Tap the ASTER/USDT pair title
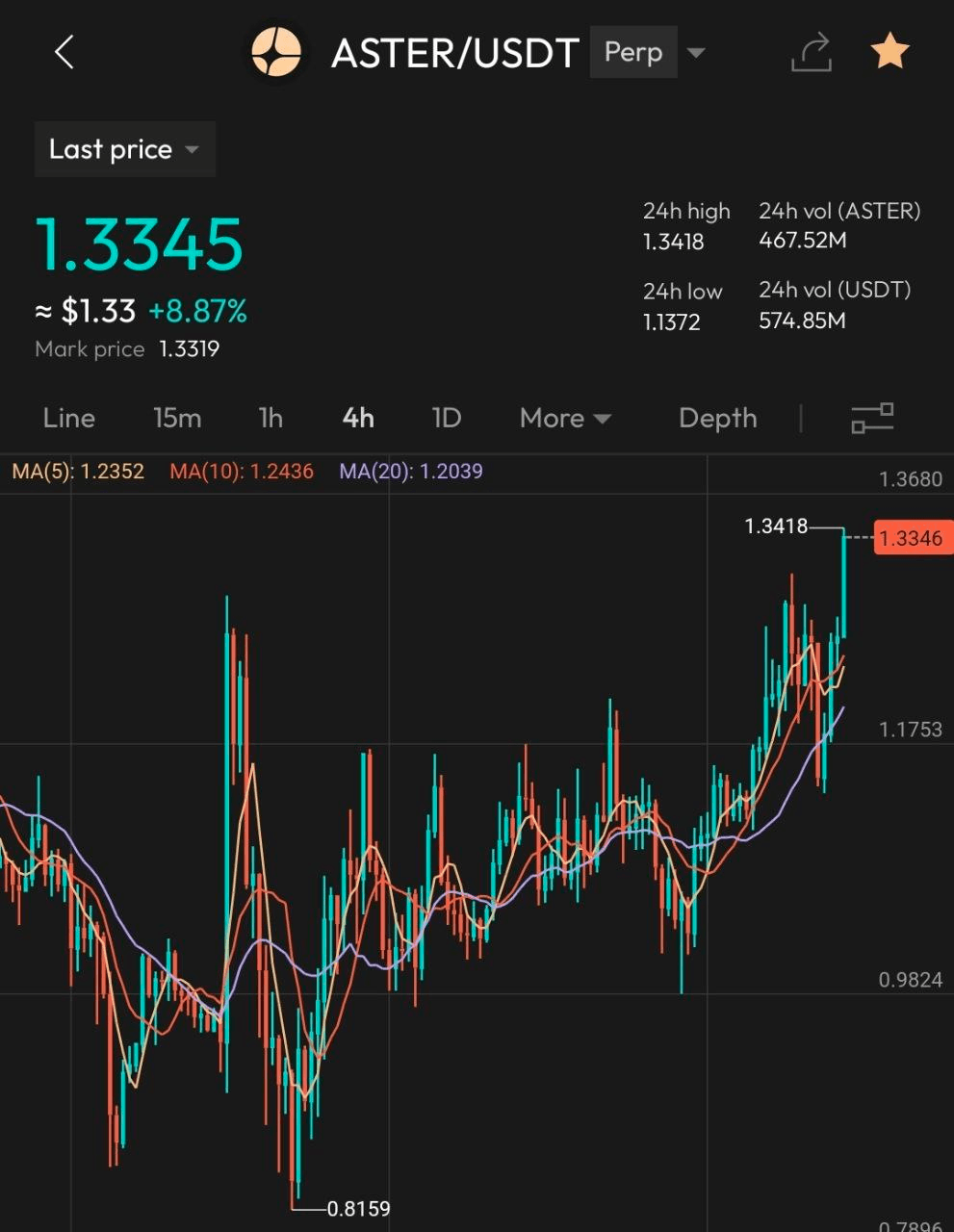The image size is (954, 1232). 454,53
